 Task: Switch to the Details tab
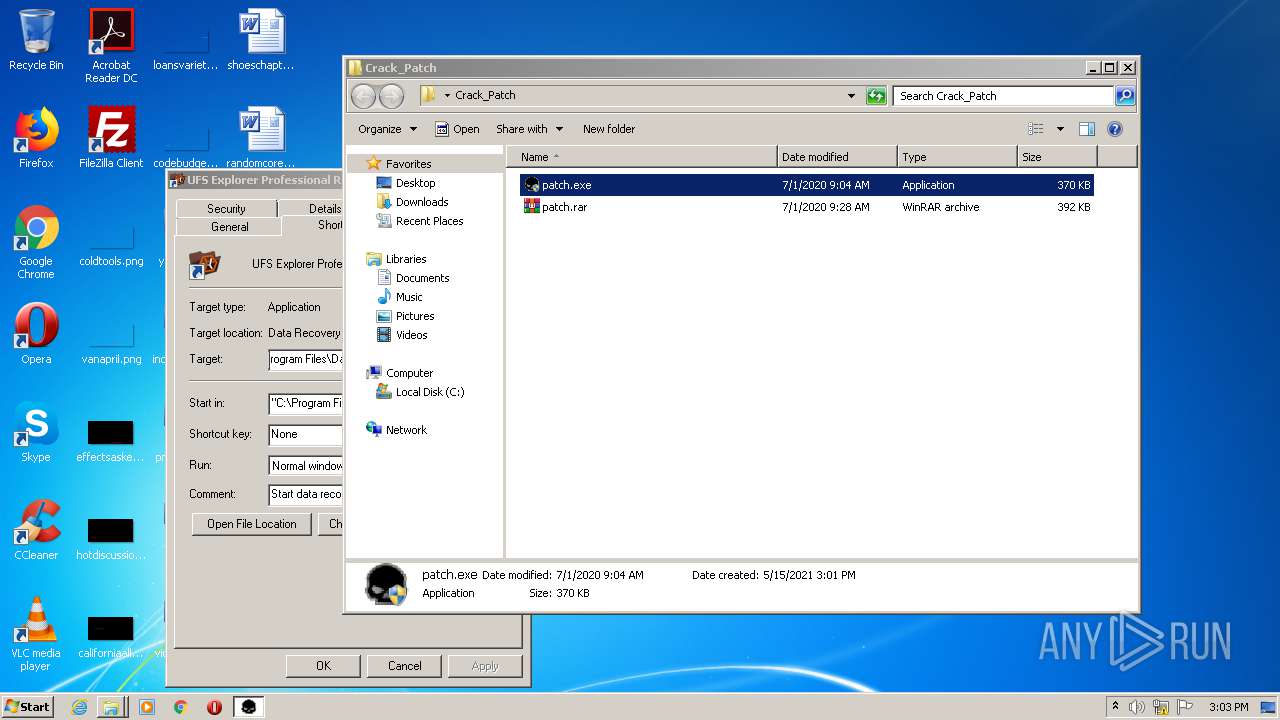(x=312, y=208)
